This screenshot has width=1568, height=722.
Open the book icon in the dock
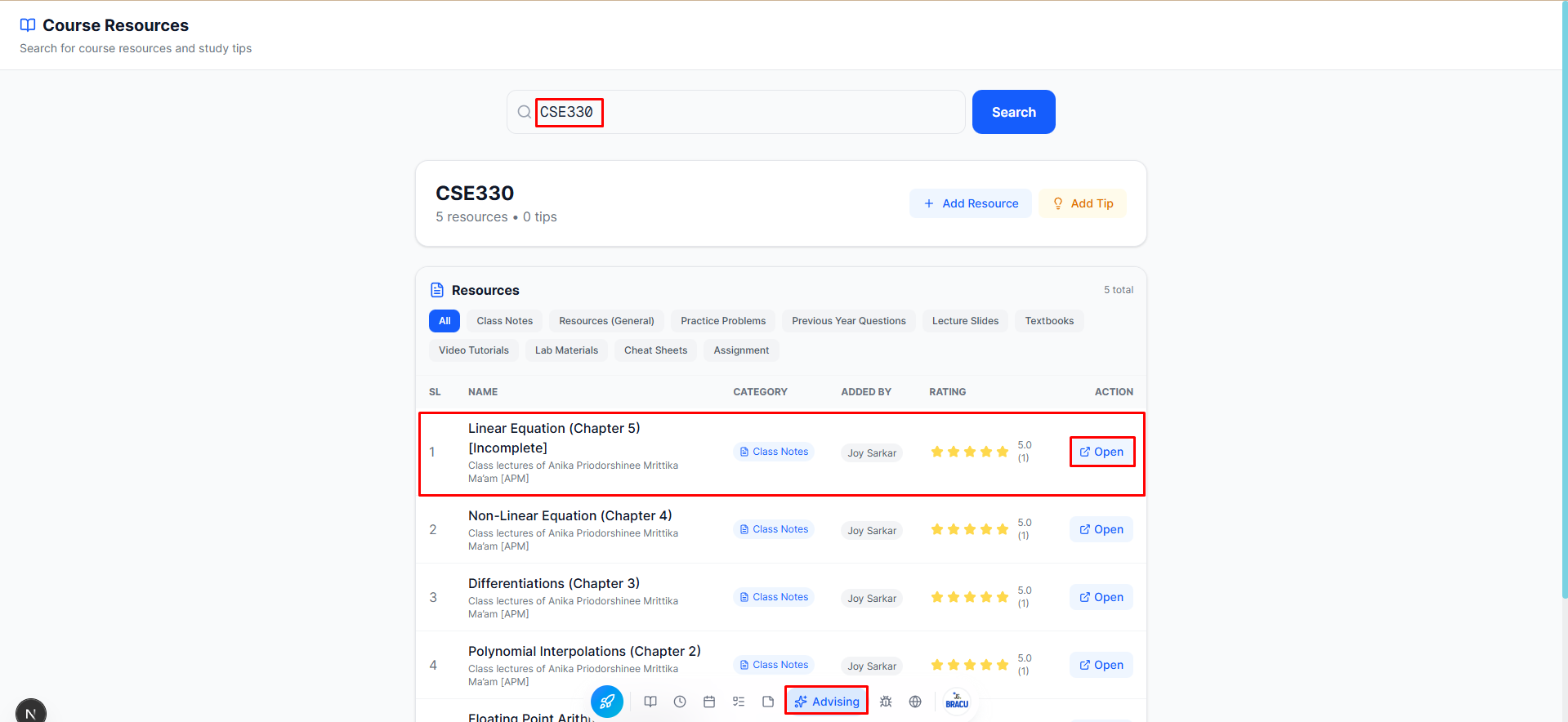[x=650, y=702]
